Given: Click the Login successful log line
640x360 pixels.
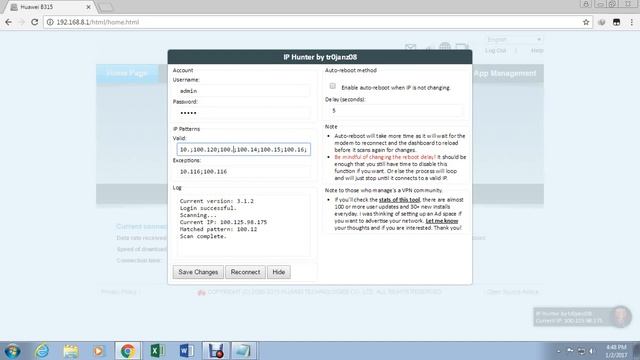Looking at the screenshot, I should coord(208,208).
